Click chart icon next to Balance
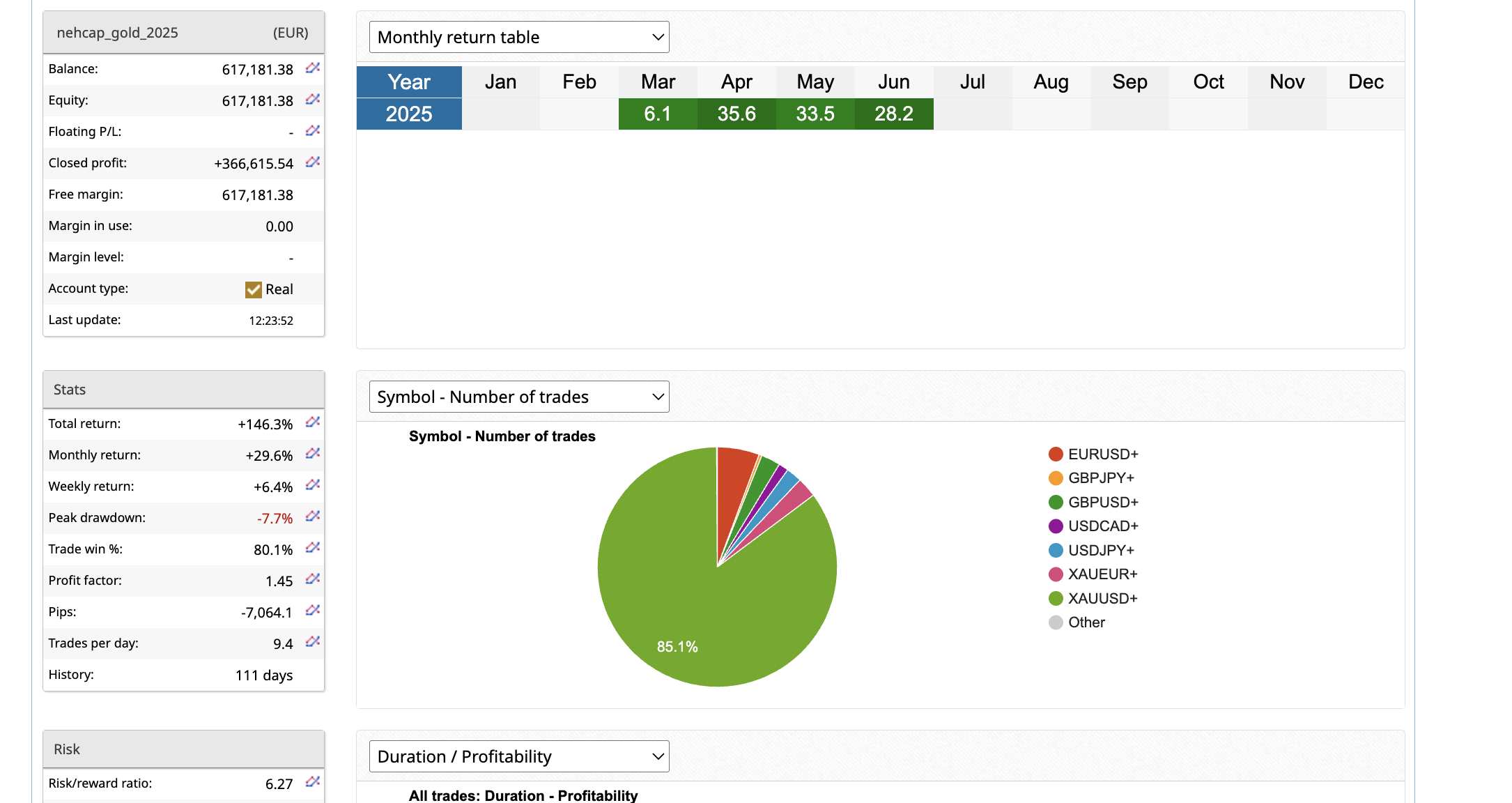The image size is (1512, 803). coord(312,68)
